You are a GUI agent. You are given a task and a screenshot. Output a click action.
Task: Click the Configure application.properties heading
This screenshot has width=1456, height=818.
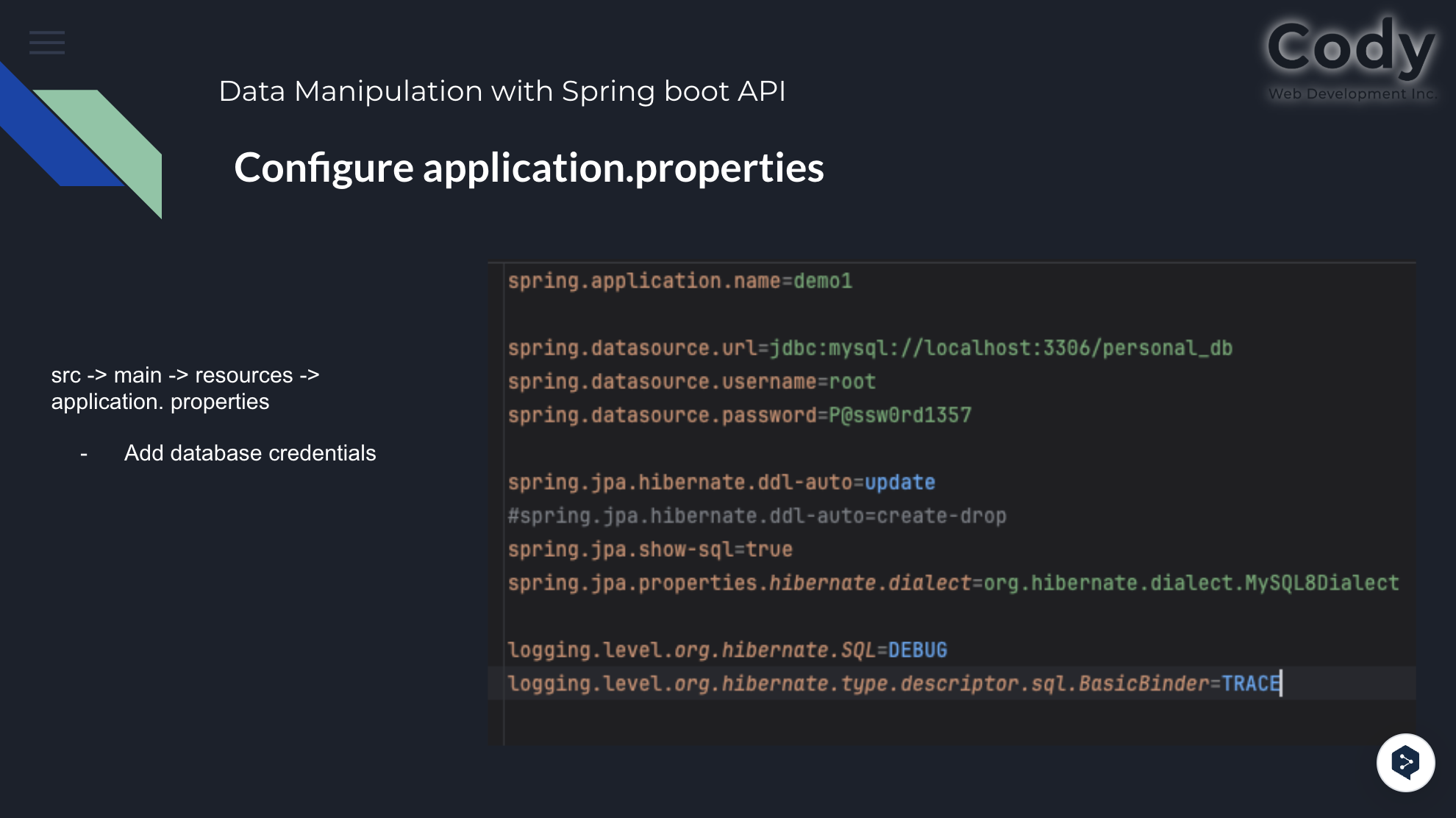tap(529, 168)
